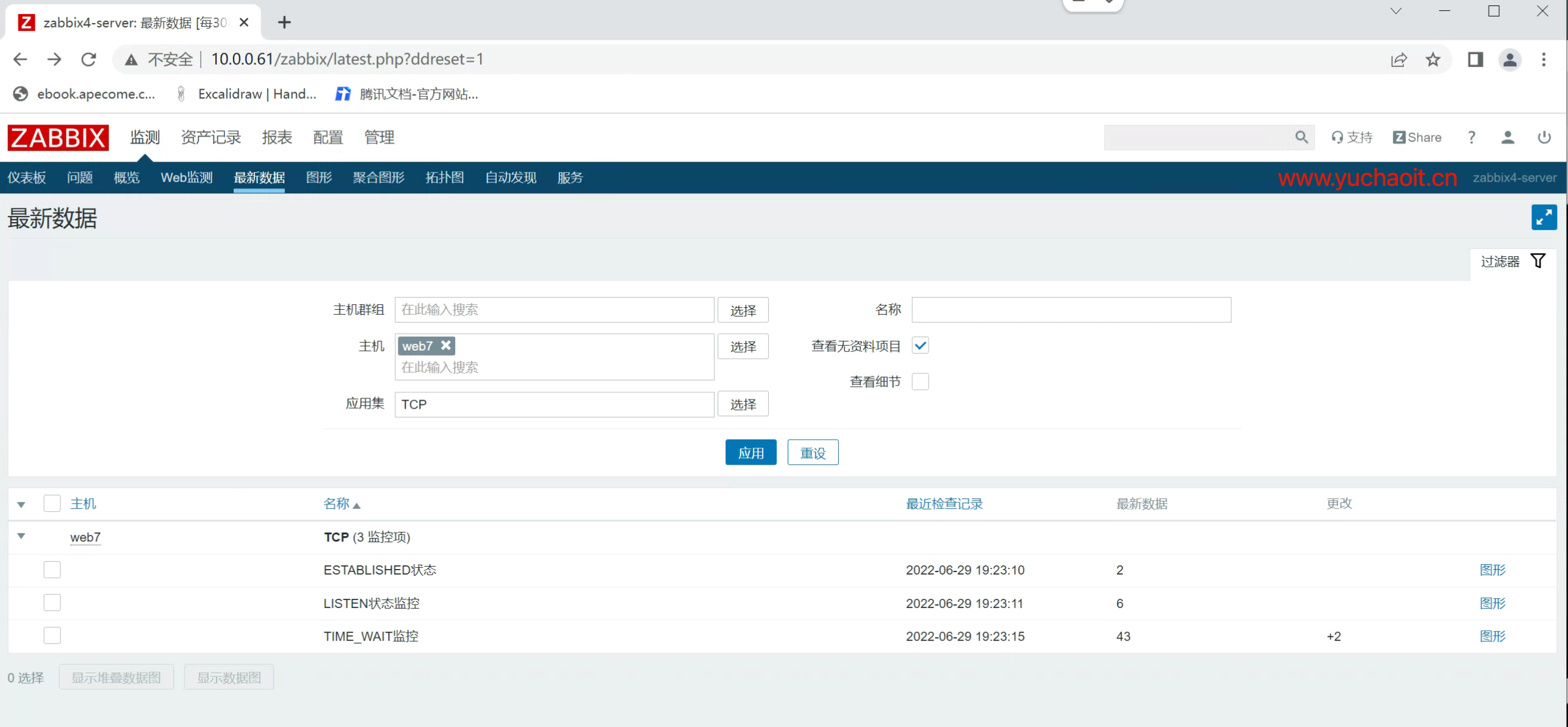This screenshot has height=727, width=1568.
Task: Click the ZABBIX logo
Action: click(58, 138)
